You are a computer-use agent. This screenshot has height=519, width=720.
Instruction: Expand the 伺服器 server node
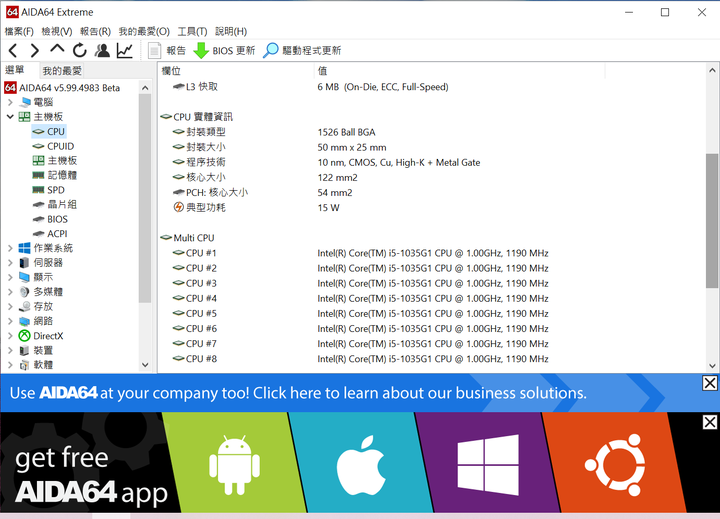click(x=10, y=263)
